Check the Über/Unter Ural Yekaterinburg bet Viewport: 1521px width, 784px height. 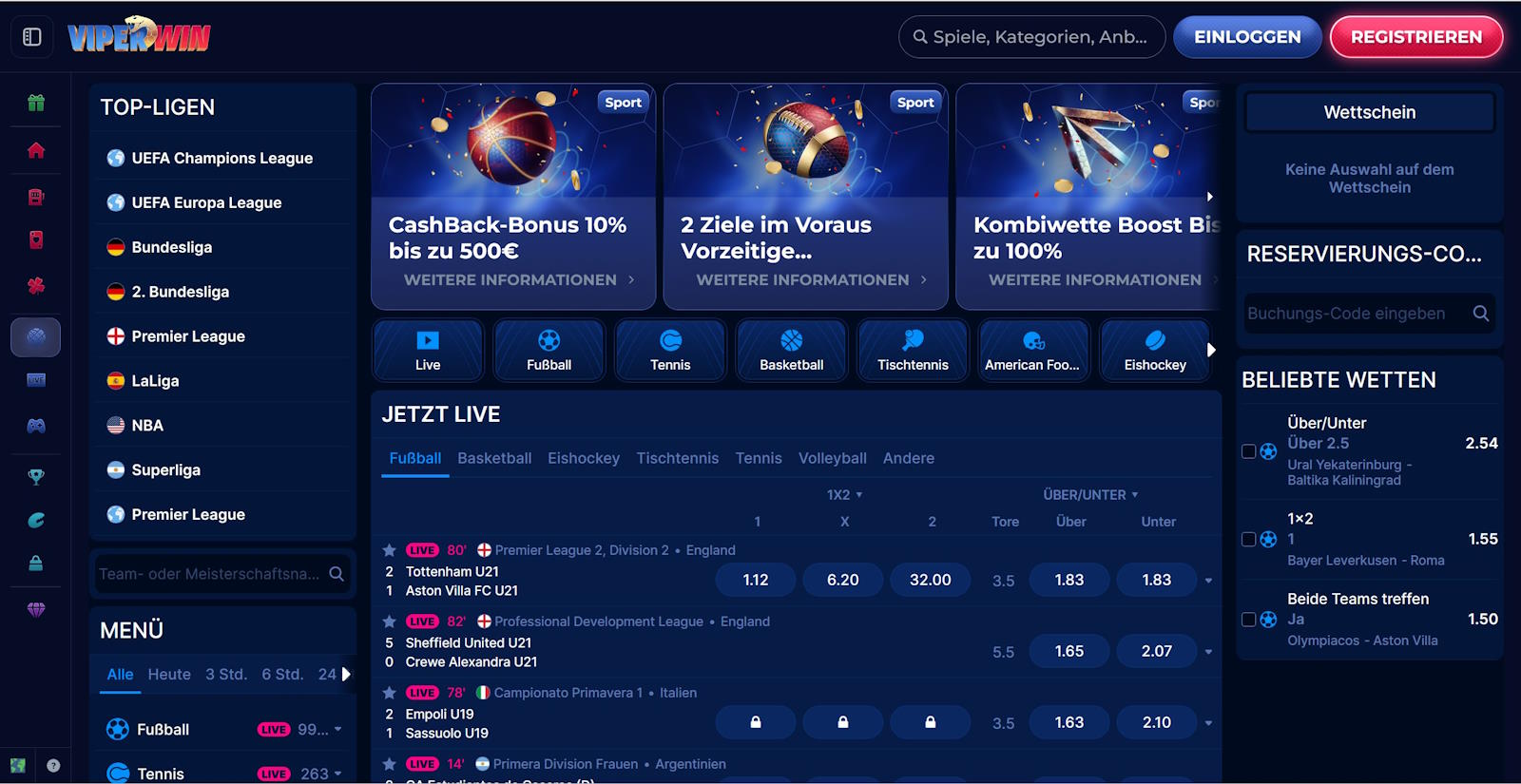click(x=1249, y=451)
